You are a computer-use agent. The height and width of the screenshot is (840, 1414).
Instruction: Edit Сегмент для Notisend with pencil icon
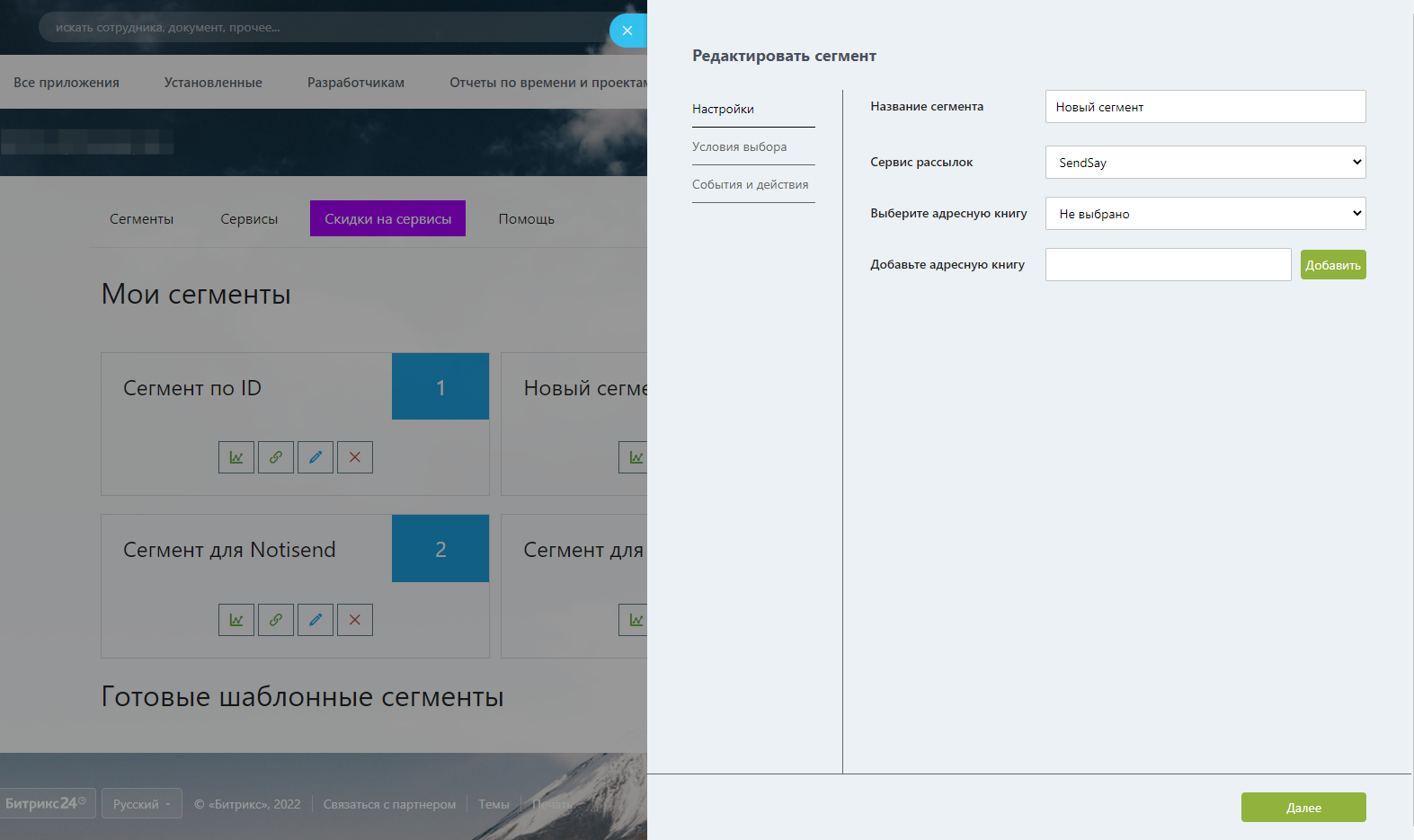coord(316,620)
